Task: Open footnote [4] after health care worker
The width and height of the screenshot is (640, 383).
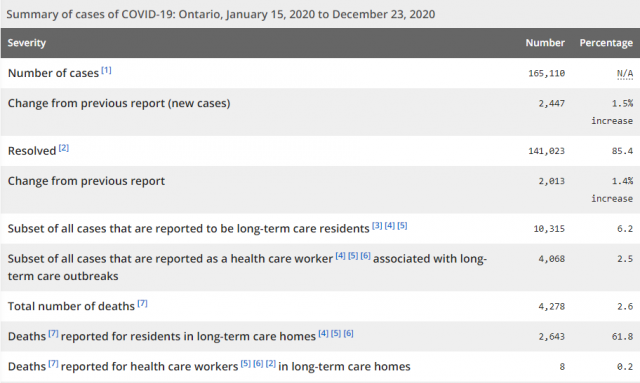Action: pos(340,256)
